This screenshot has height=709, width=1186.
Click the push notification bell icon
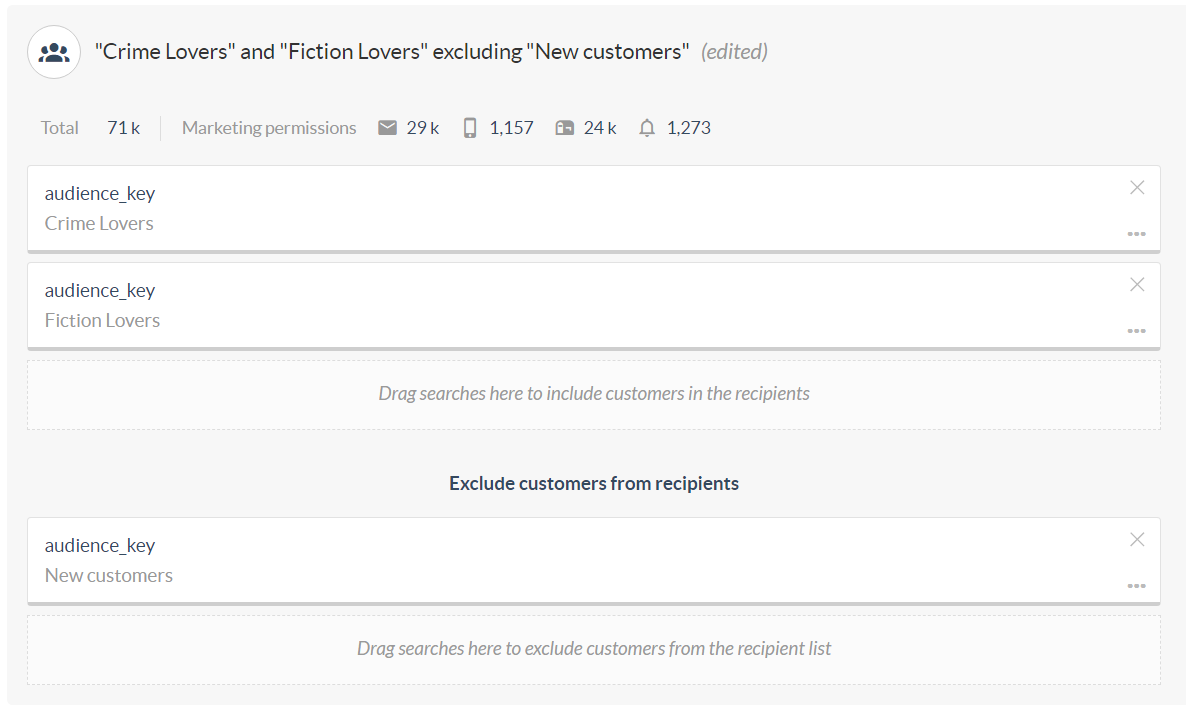pos(647,128)
